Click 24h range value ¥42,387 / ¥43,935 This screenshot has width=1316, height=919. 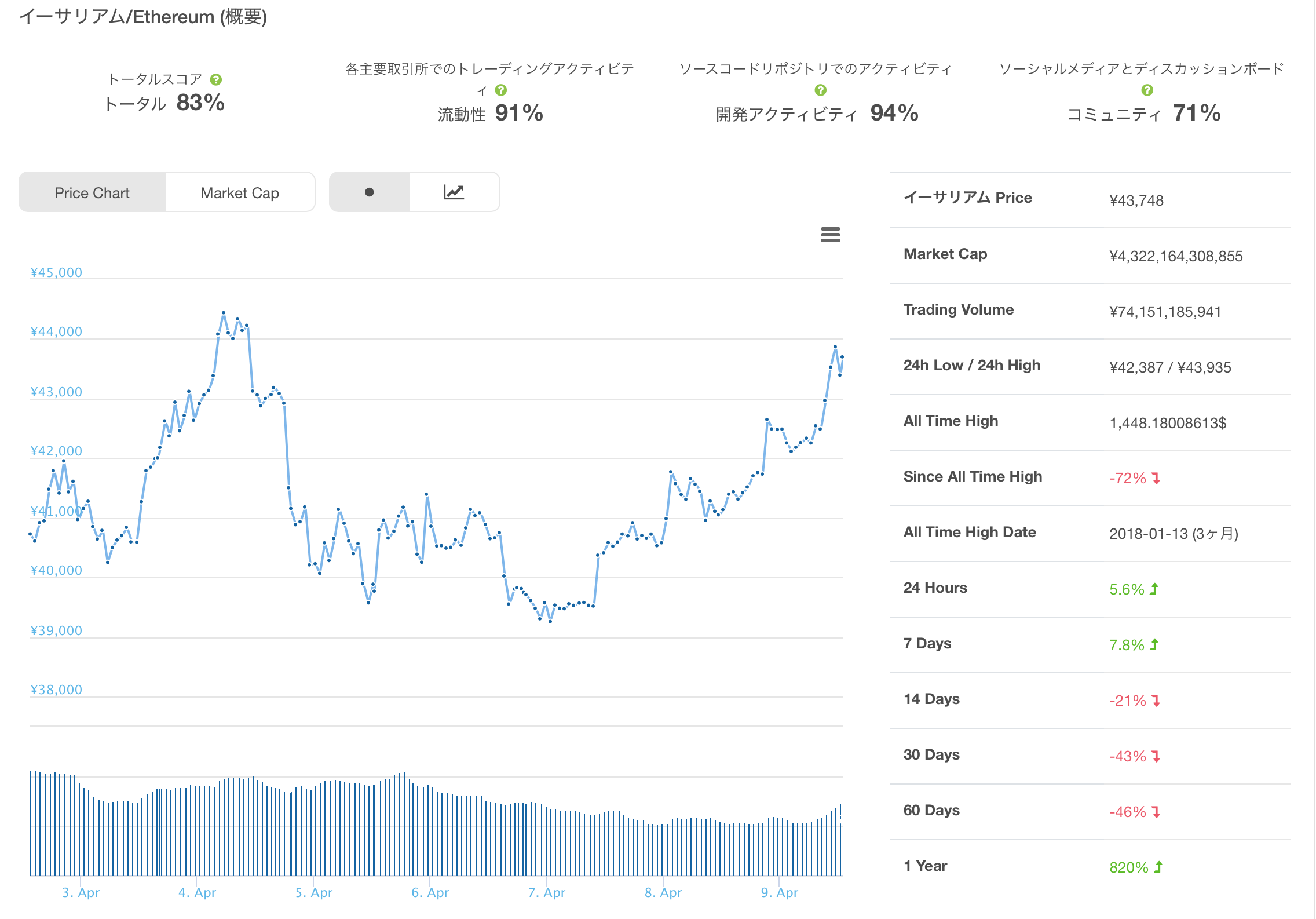coord(1170,367)
